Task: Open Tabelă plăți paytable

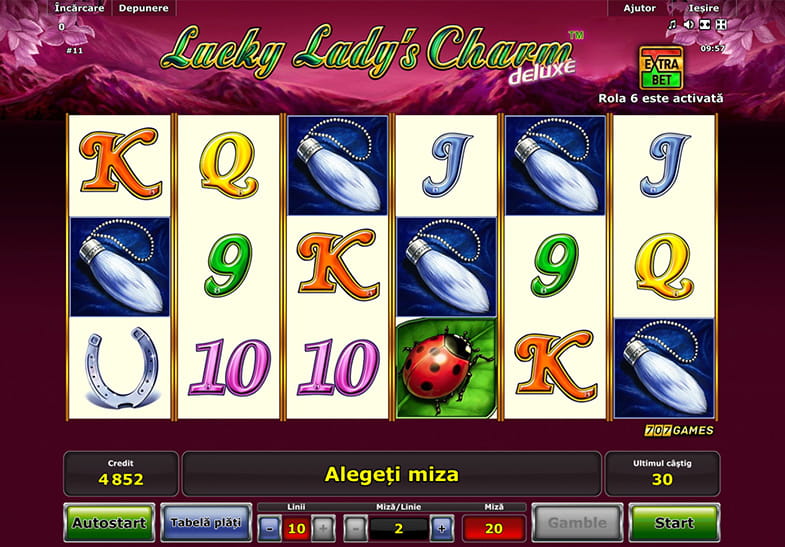Action: pos(206,522)
